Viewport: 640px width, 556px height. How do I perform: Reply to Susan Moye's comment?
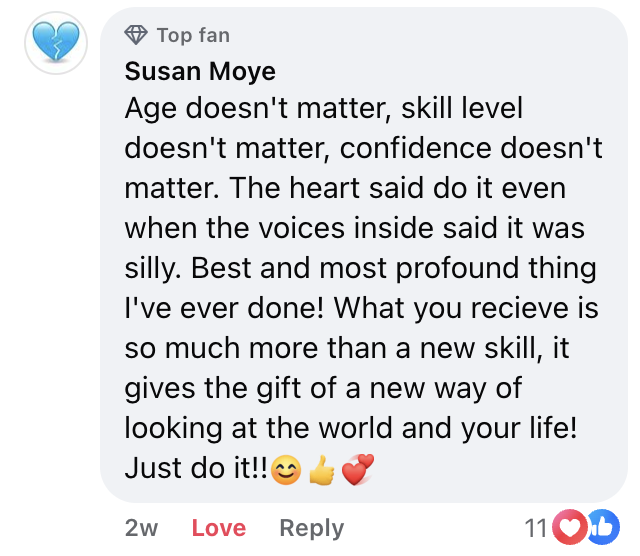pos(311,528)
